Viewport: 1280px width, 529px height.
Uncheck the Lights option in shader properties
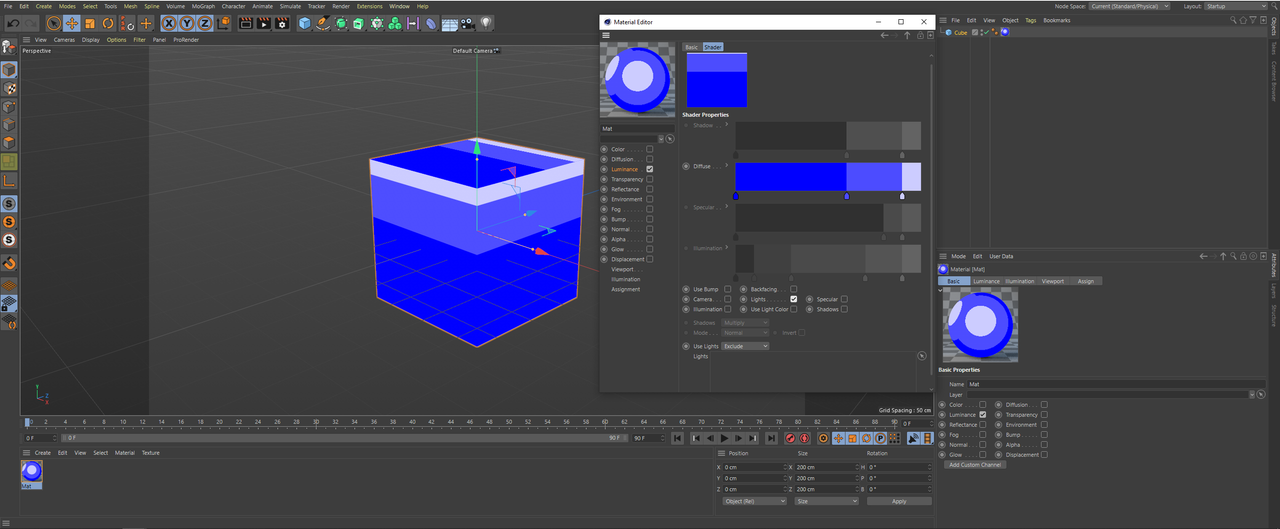[793, 299]
